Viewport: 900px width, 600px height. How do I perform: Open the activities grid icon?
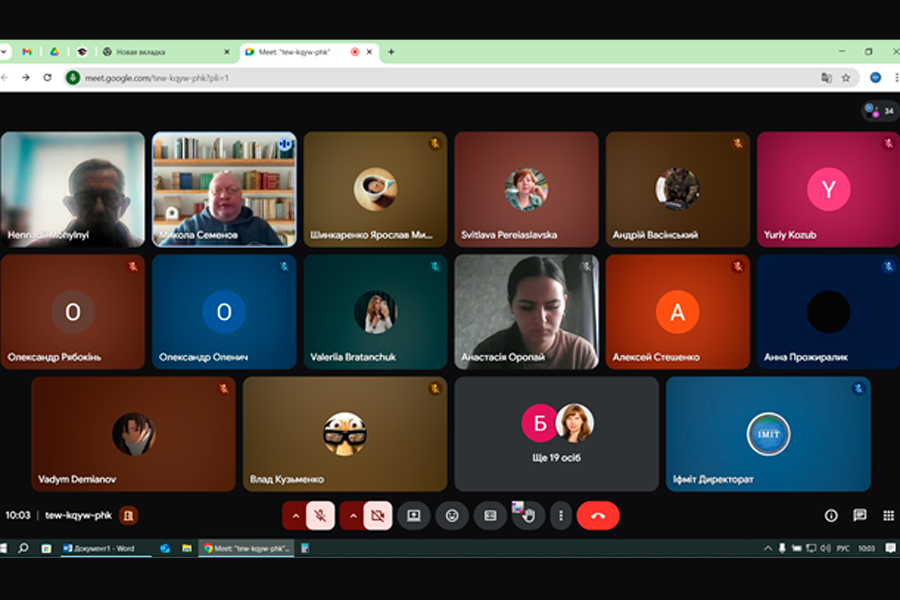pyautogui.click(x=888, y=516)
